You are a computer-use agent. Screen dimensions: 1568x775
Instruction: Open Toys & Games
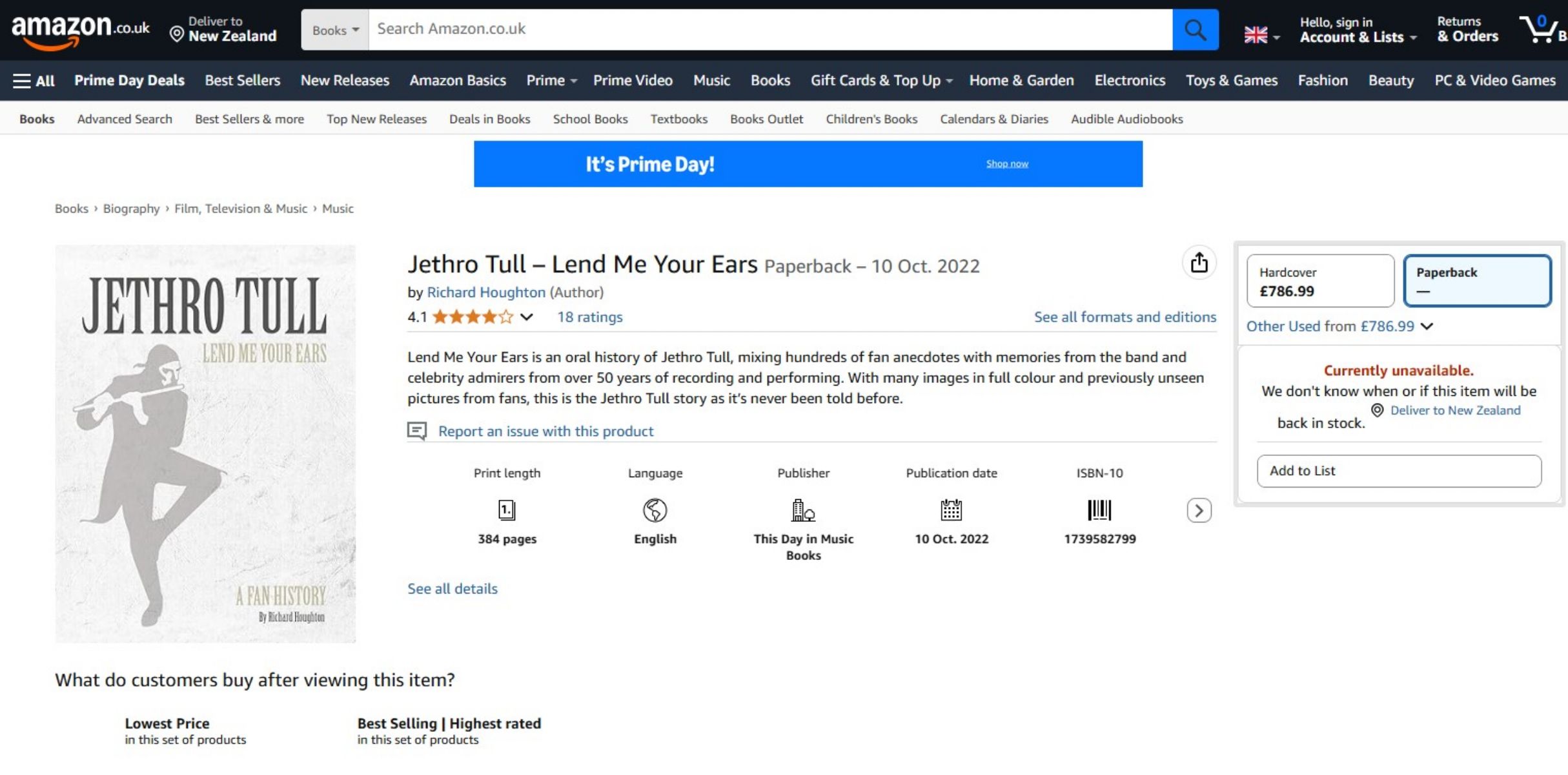pos(1231,81)
